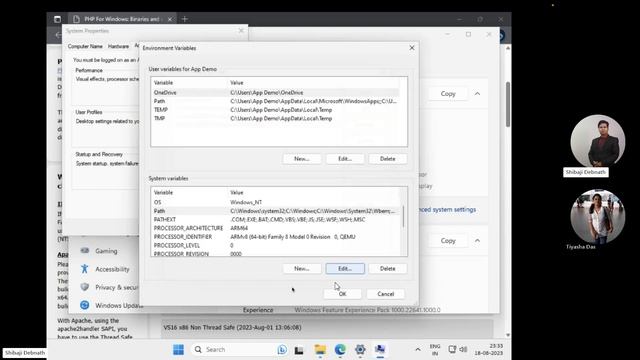Cancel the Environment Variables dialog
Image resolution: width=640 pixels, height=360 pixels.
(x=385, y=294)
